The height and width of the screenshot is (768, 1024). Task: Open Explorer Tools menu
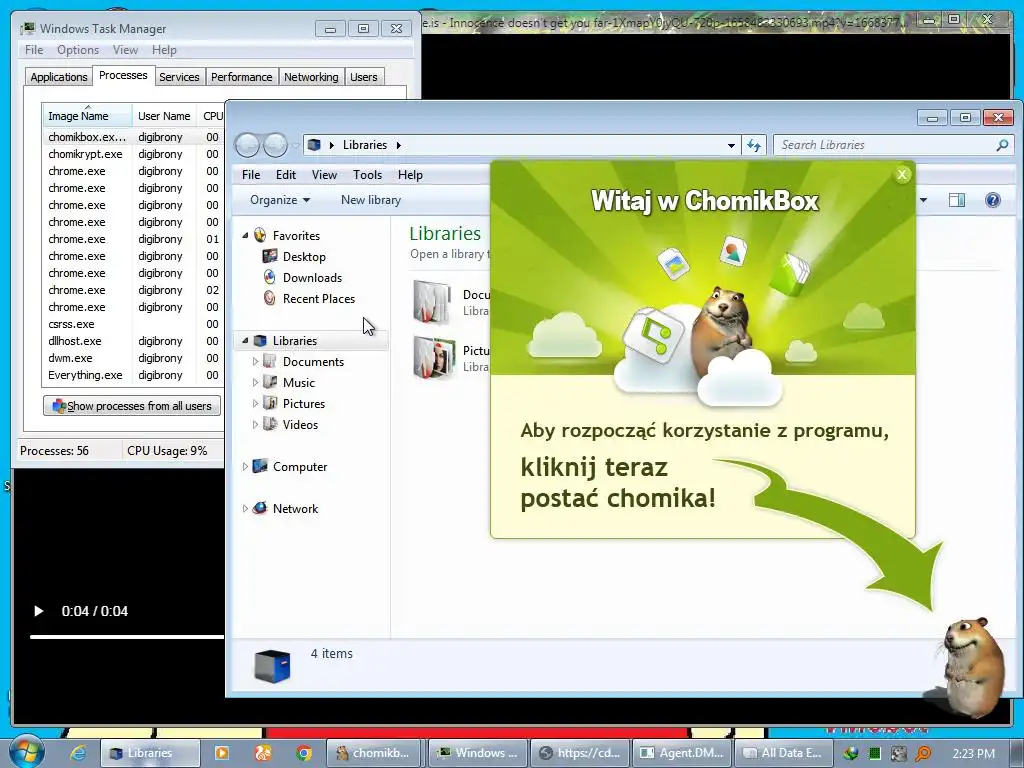[x=367, y=174]
